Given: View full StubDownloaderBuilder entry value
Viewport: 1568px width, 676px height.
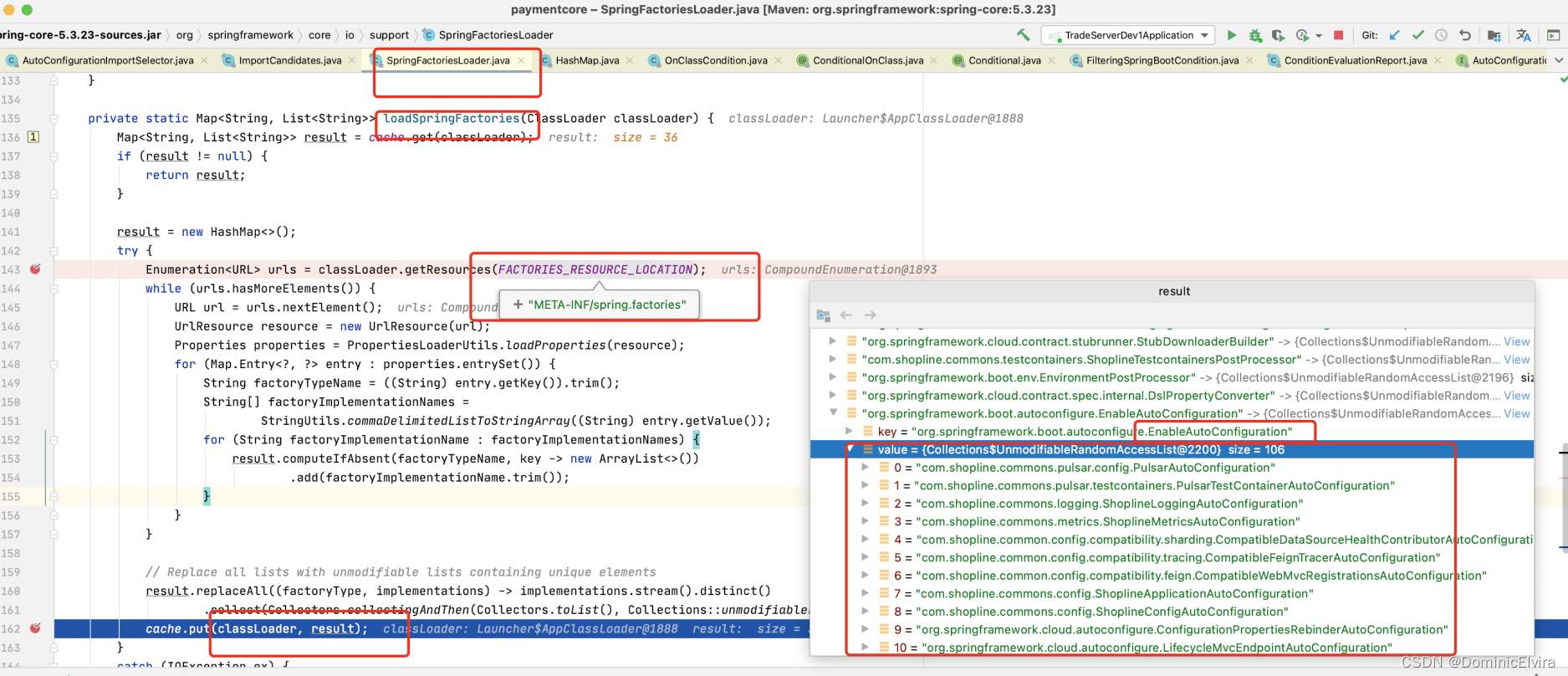Looking at the screenshot, I should tap(1516, 341).
